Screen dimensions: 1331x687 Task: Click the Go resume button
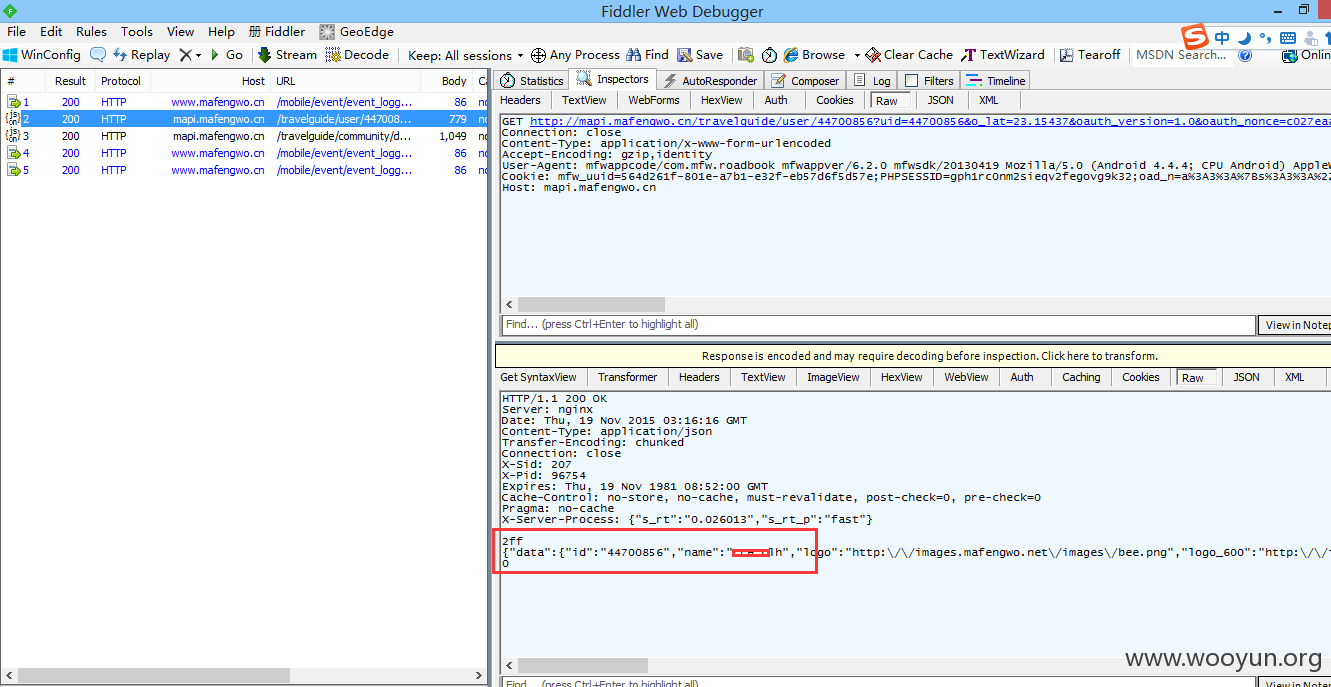click(226, 55)
